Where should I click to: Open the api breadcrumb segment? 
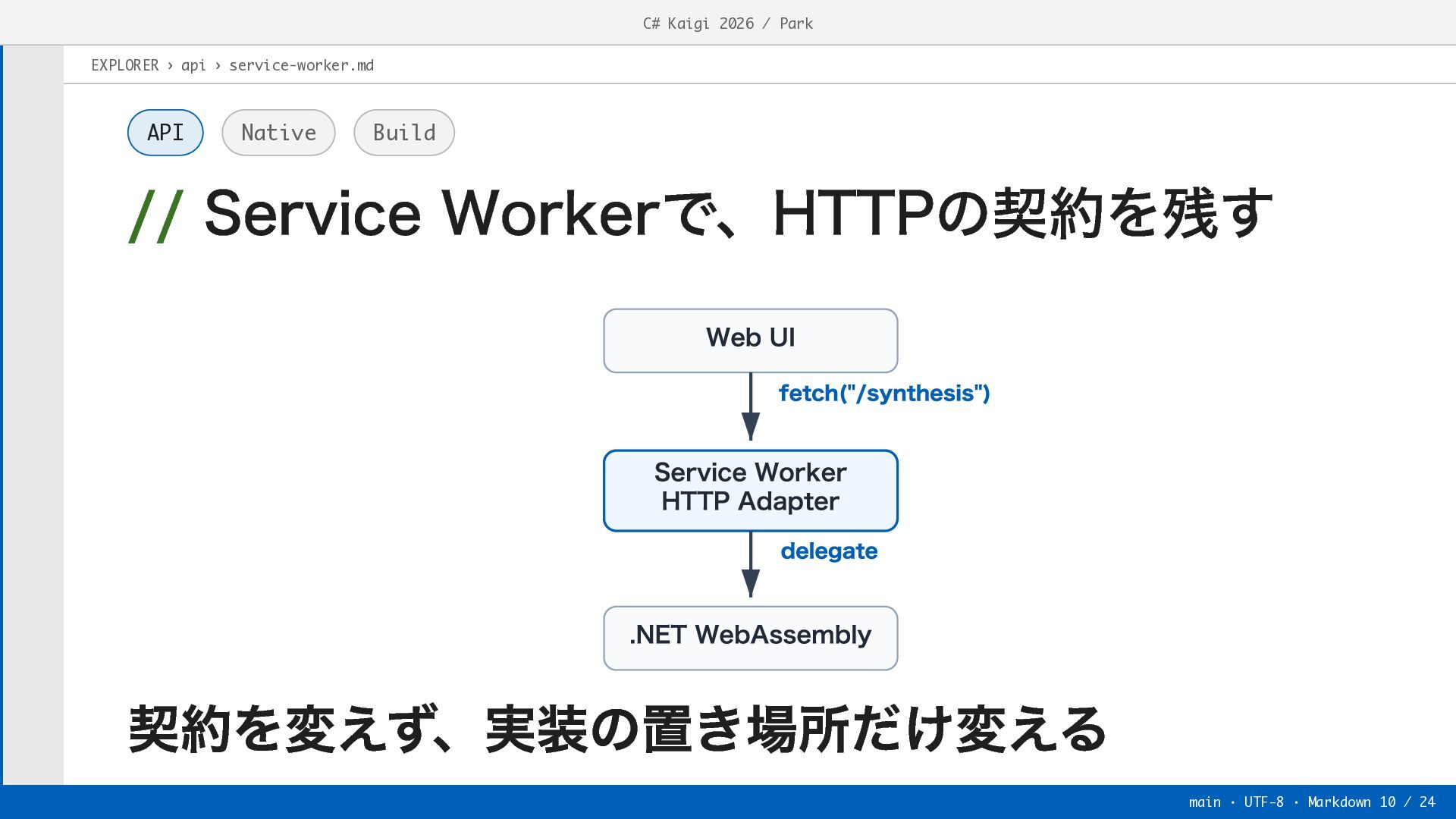(x=193, y=65)
